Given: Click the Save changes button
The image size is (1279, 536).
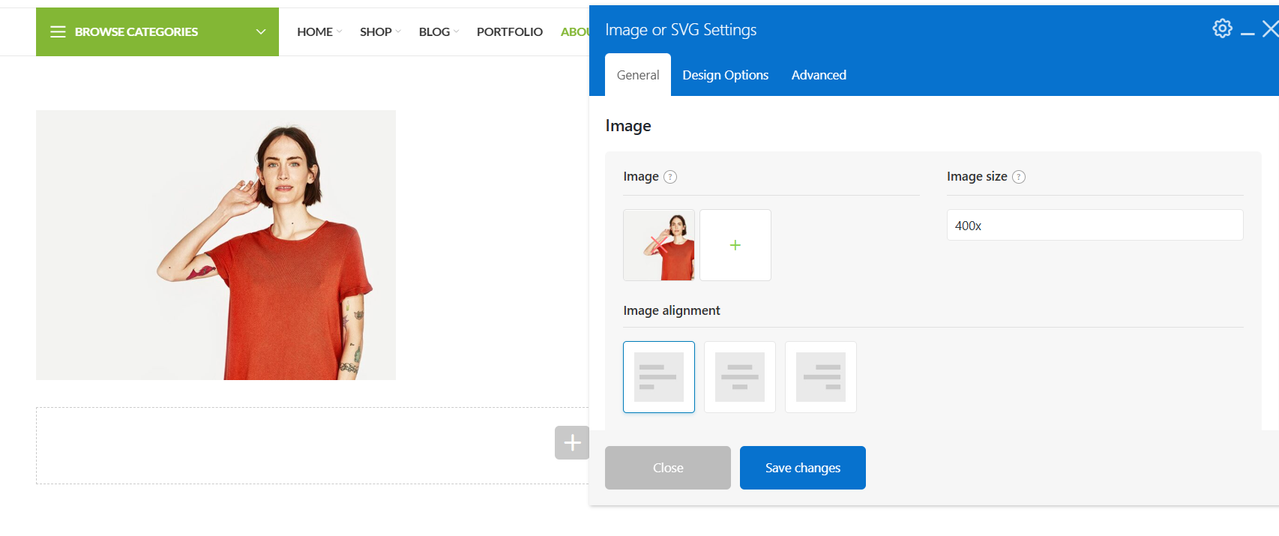Looking at the screenshot, I should [x=803, y=468].
